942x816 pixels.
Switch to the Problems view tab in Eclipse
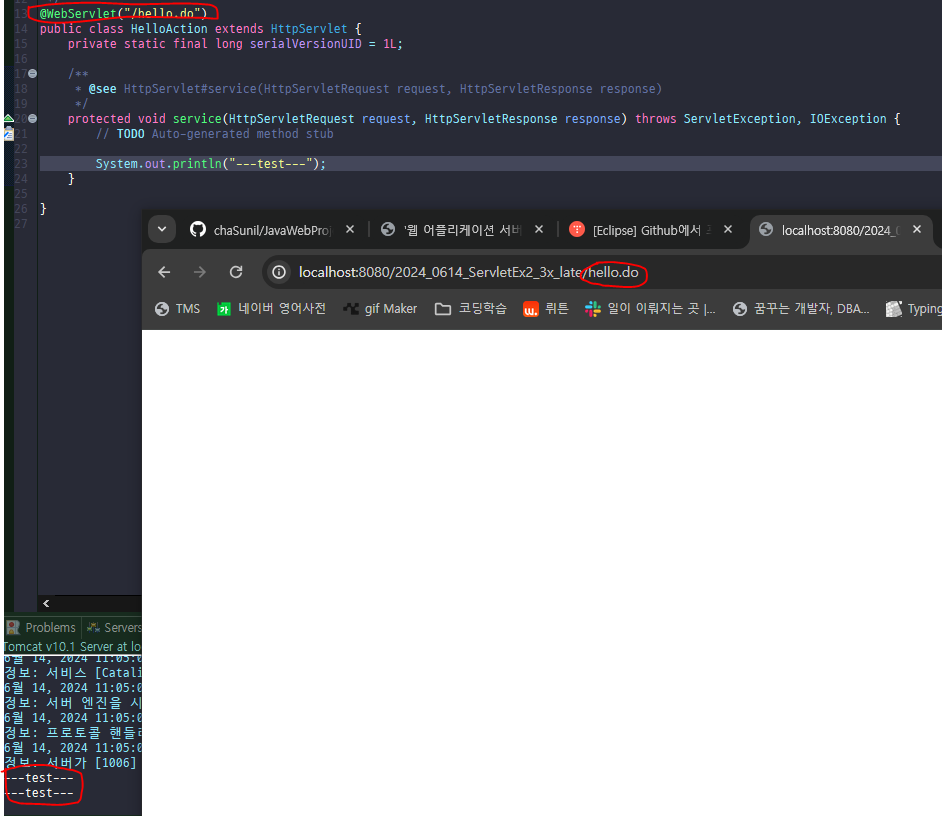click(x=41, y=627)
